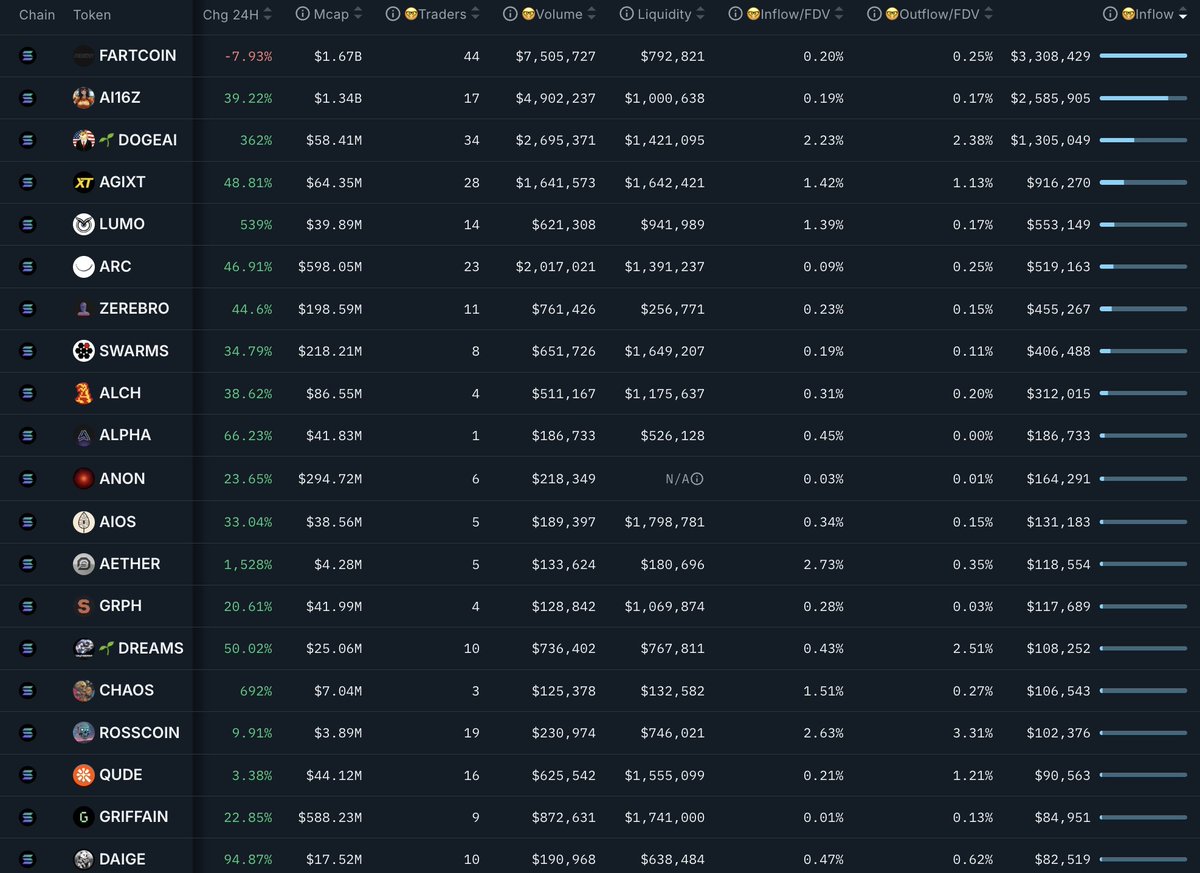Click the FARTCOIN token logo
Viewport: 1200px width, 873px height.
(x=84, y=56)
